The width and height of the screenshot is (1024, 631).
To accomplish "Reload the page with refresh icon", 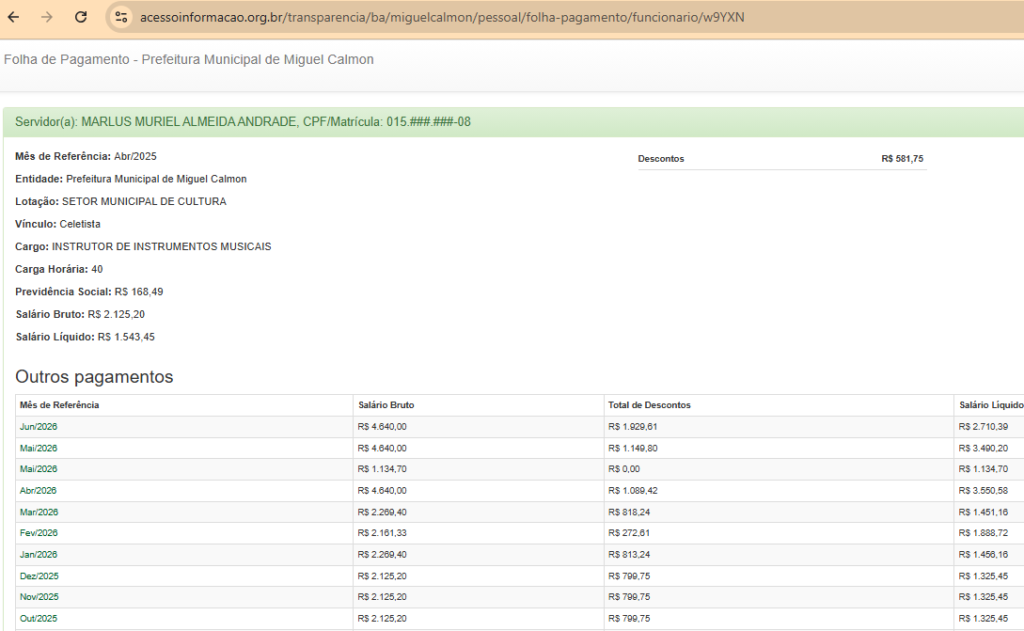I will 81,17.
